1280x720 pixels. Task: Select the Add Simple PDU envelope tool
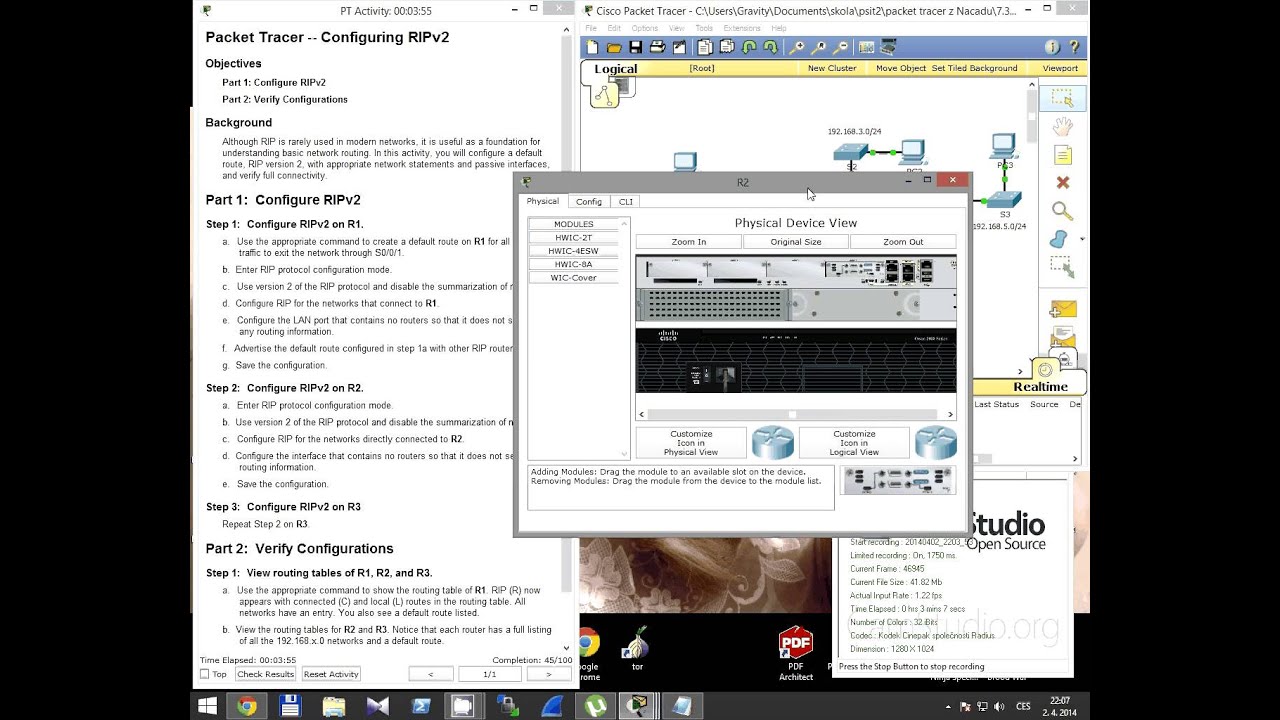(1062, 309)
